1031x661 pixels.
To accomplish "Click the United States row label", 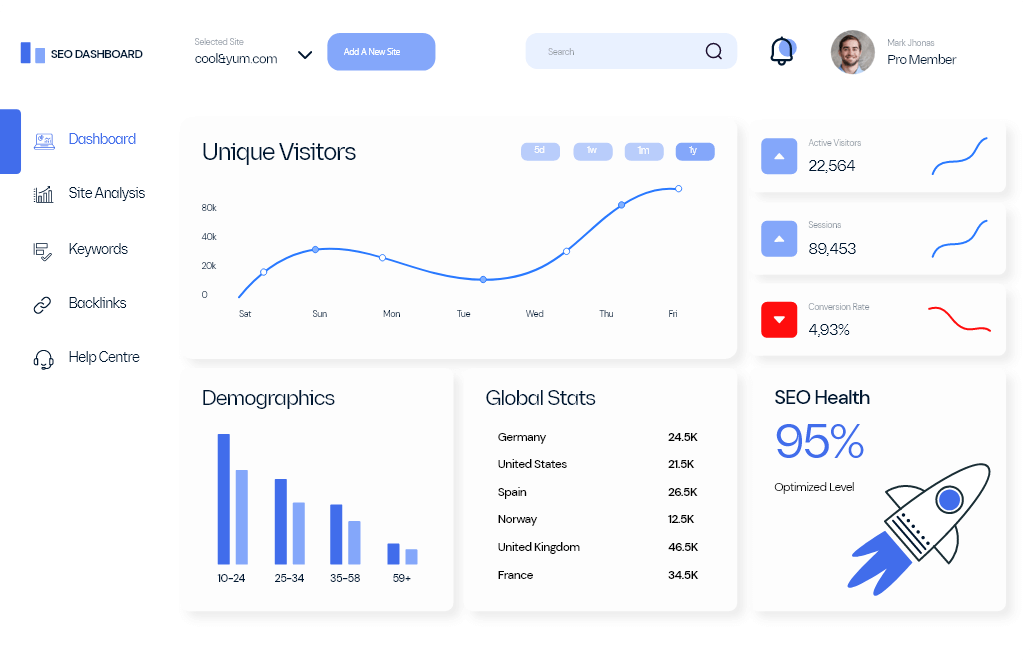I will [532, 464].
